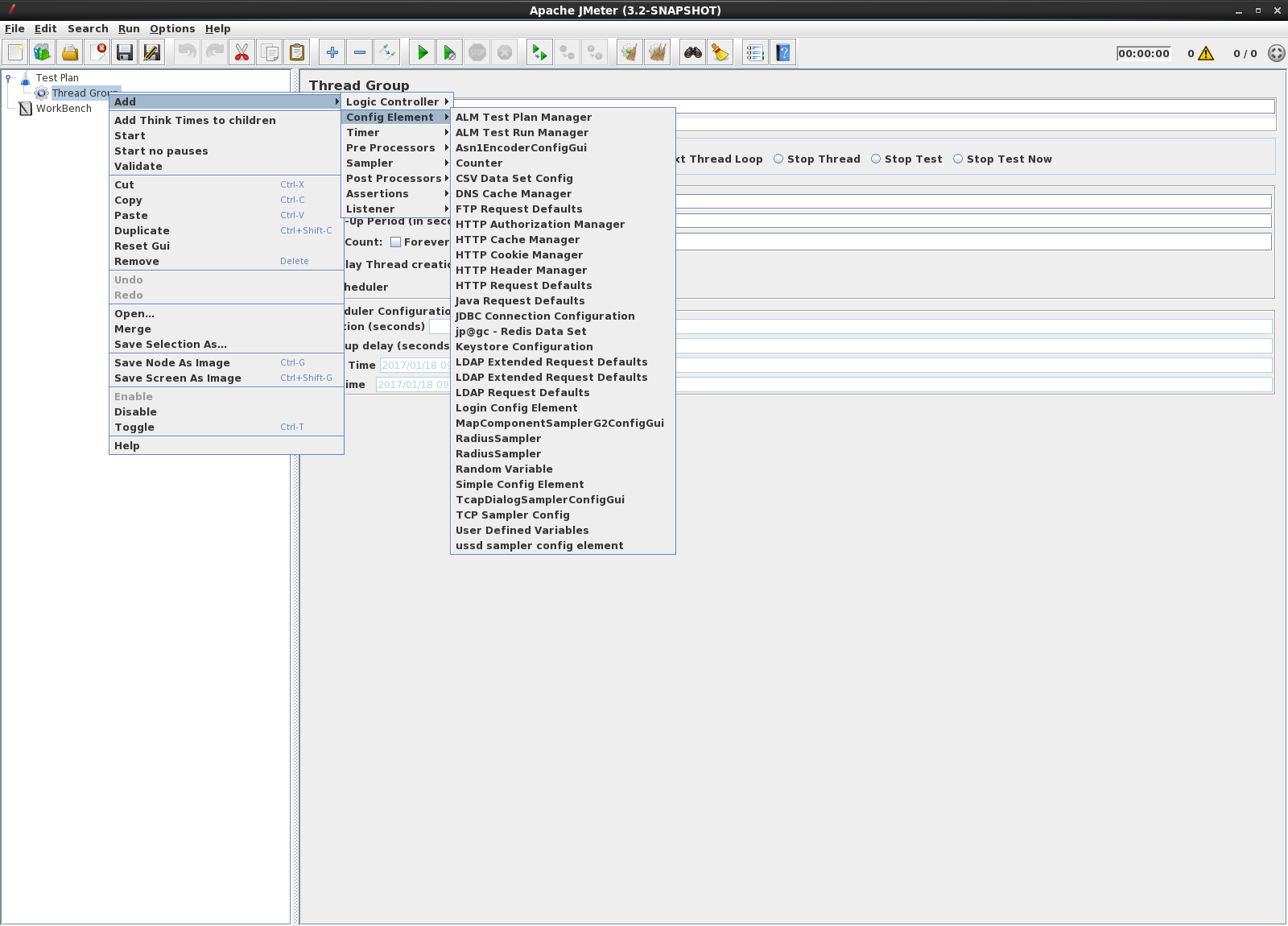Select the Stop Thread radio button
This screenshot has width=1288, height=926.
tap(778, 159)
